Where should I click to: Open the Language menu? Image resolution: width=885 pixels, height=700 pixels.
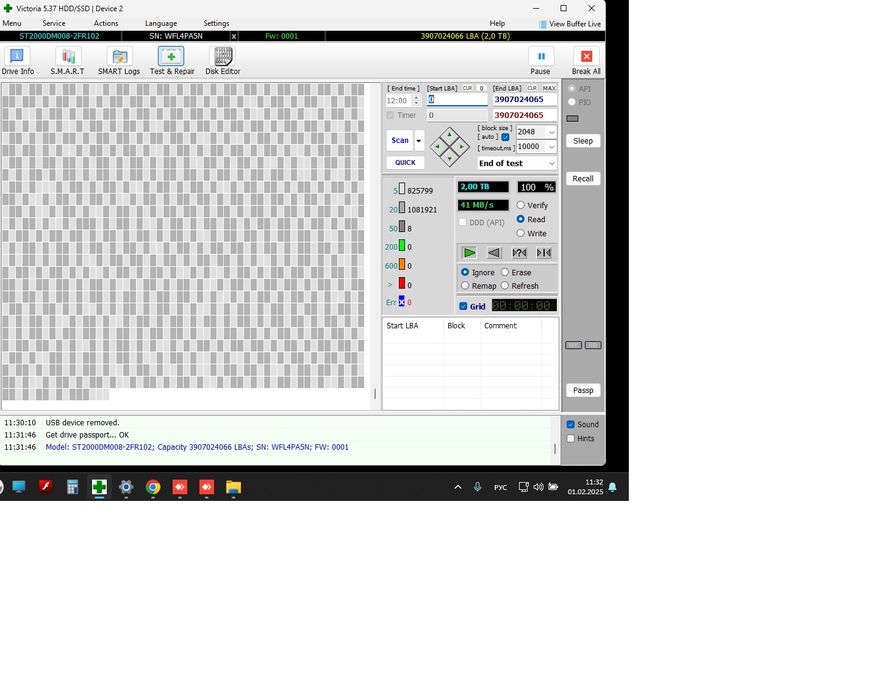[x=161, y=23]
